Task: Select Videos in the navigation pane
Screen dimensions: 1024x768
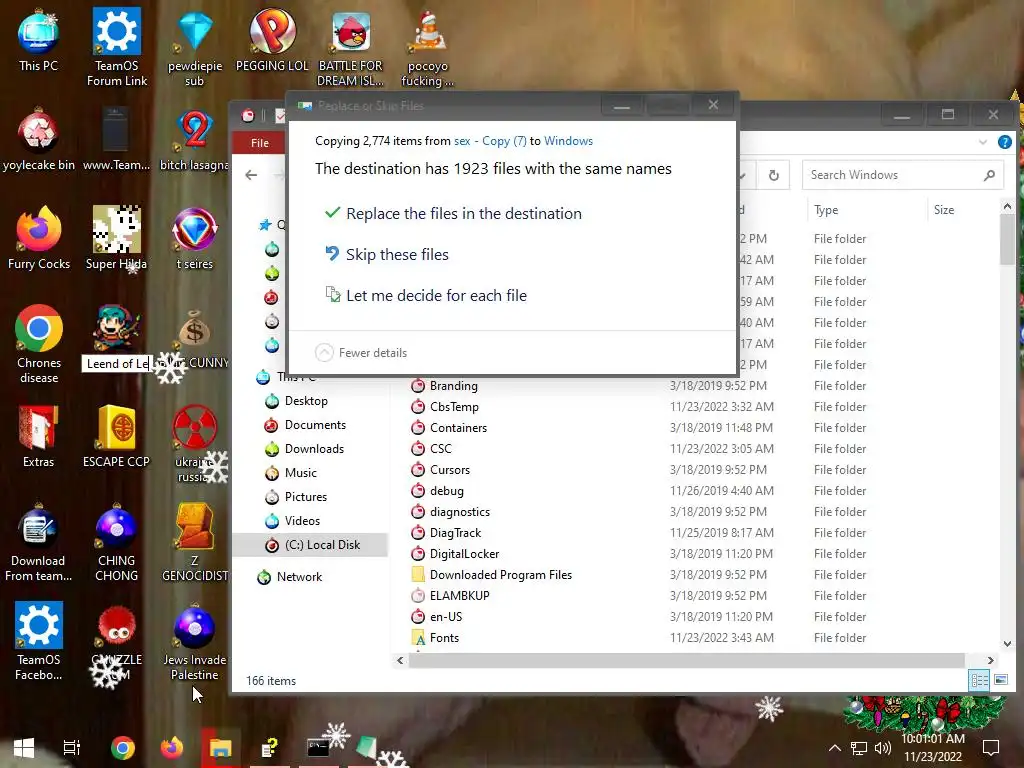Action: point(302,522)
